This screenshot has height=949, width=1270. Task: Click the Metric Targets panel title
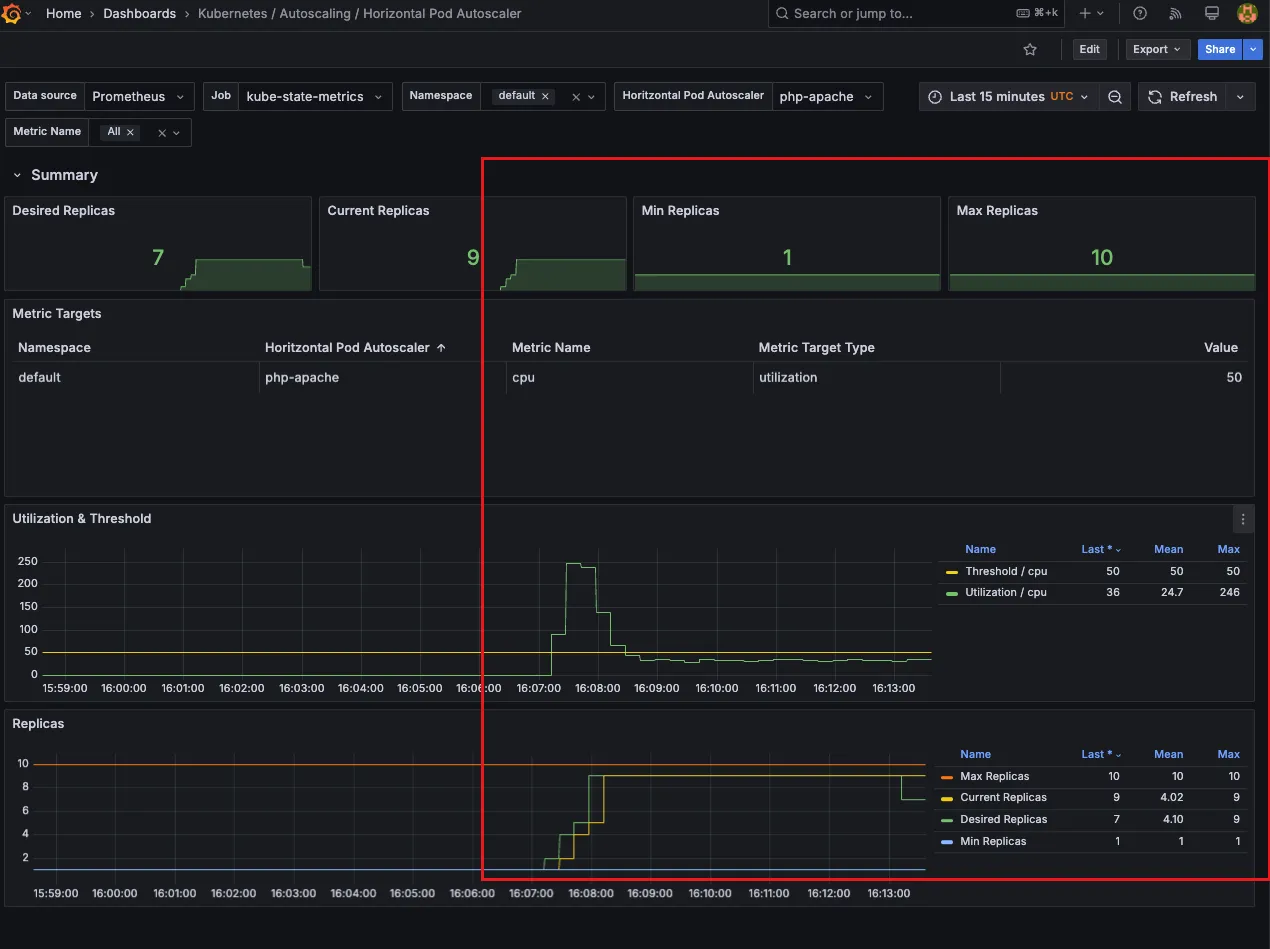click(57, 314)
